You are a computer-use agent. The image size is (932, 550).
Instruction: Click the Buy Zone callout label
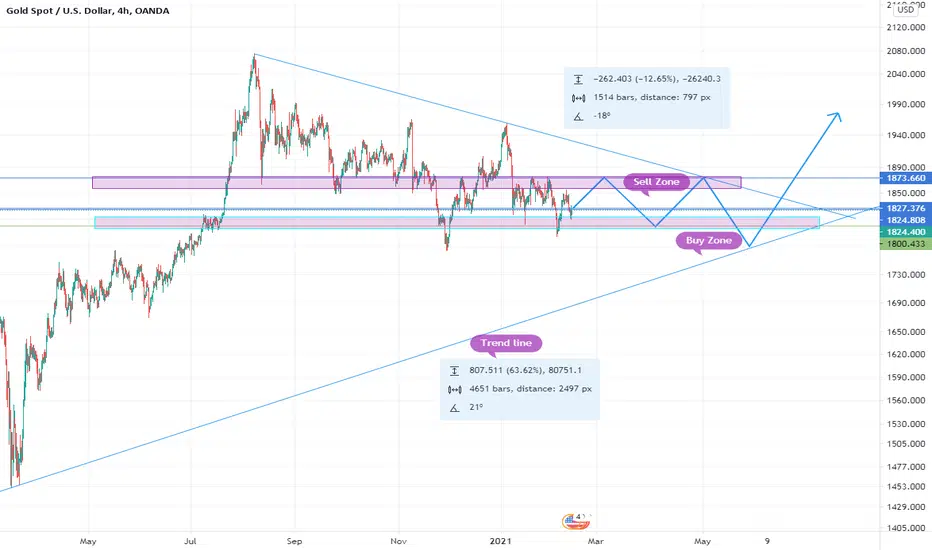click(x=709, y=240)
